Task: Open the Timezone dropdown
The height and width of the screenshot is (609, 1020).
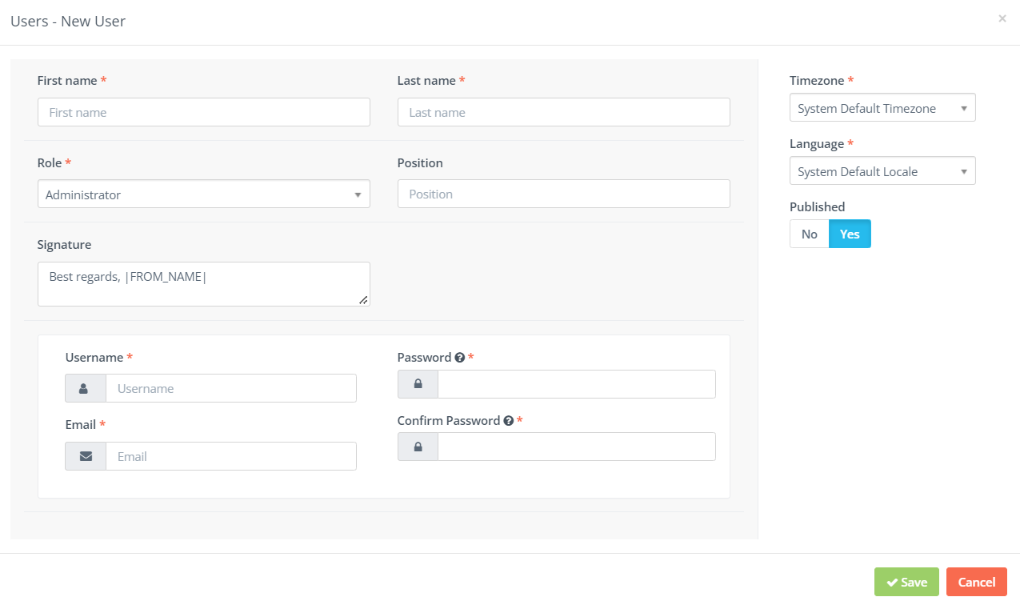Action: click(882, 108)
